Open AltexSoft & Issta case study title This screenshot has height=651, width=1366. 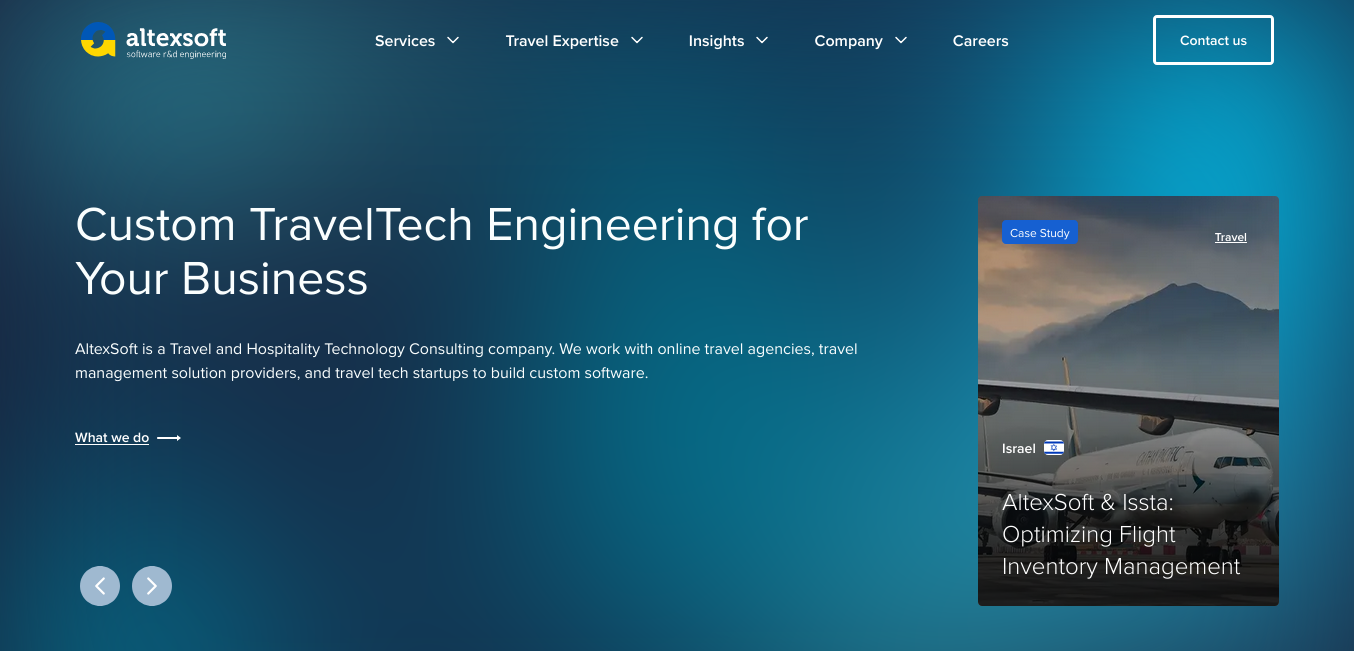coord(1121,534)
